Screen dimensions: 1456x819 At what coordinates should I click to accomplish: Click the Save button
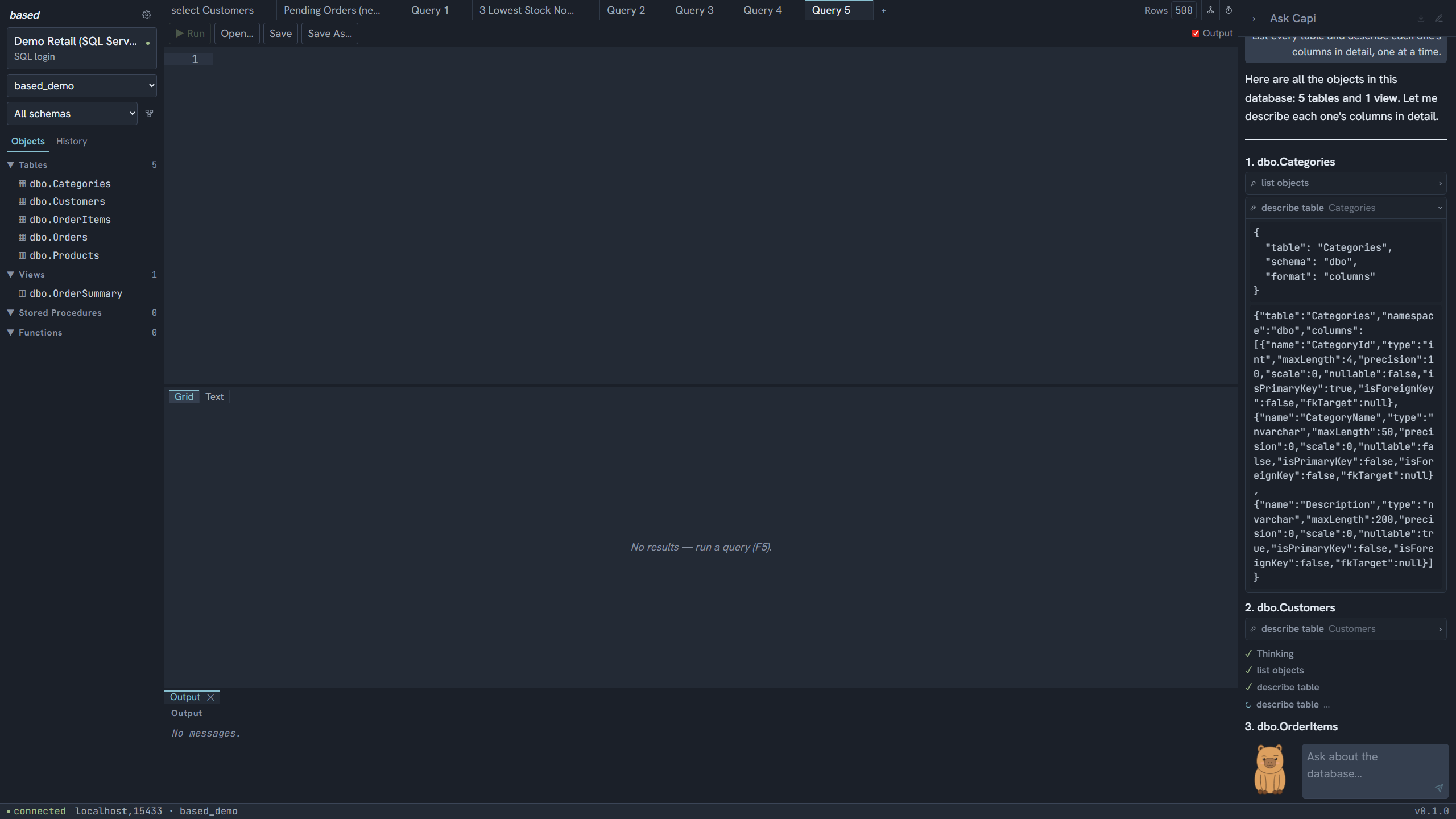[x=280, y=34]
